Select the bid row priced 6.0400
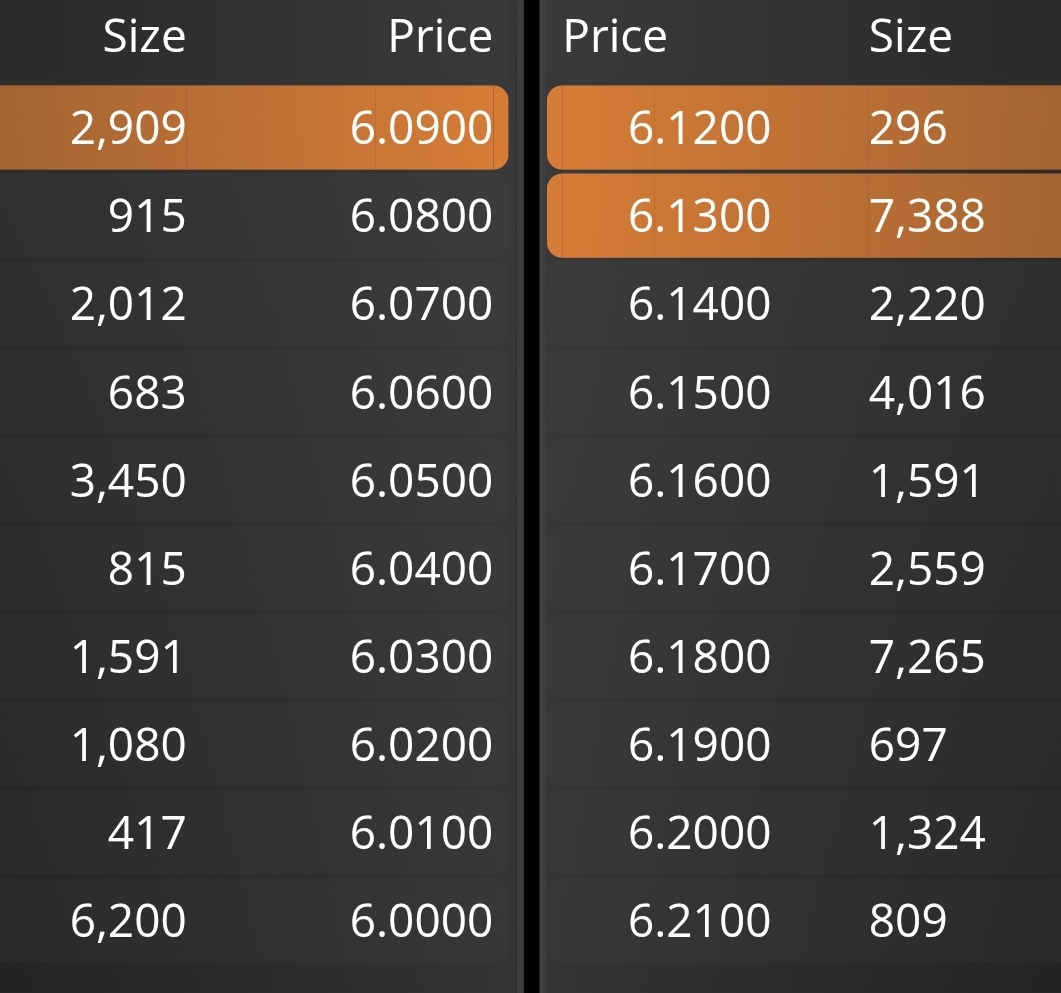This screenshot has height=993, width=1061. (x=254, y=568)
